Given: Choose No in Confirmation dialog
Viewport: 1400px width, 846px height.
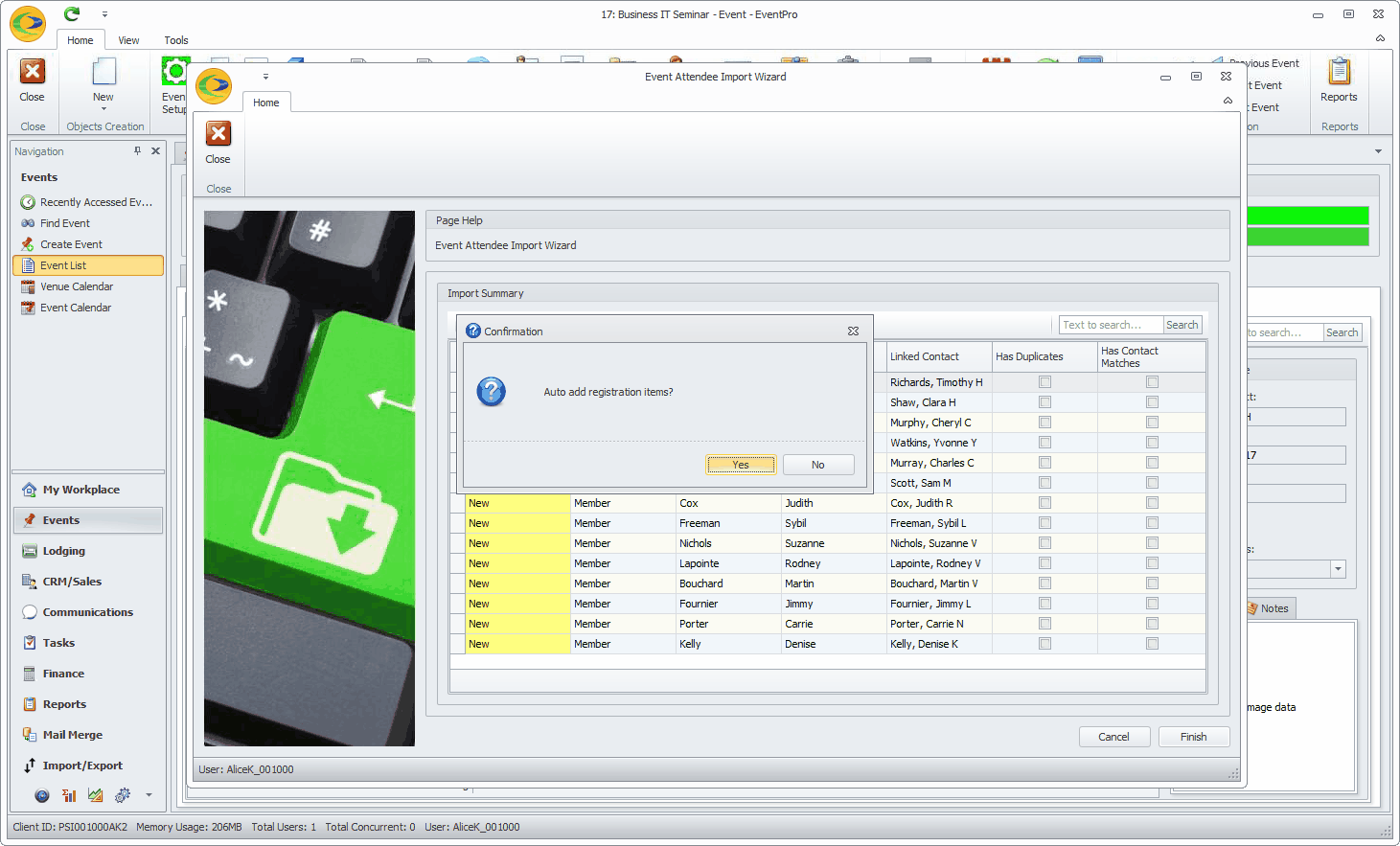Looking at the screenshot, I should point(818,465).
